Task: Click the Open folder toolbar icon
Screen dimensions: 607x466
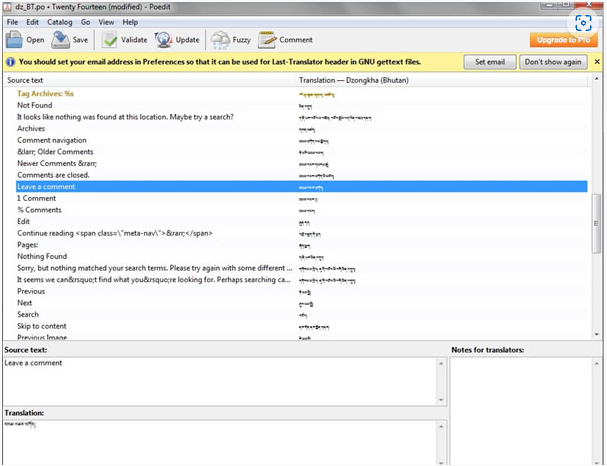Action: pyautogui.click(x=15, y=40)
